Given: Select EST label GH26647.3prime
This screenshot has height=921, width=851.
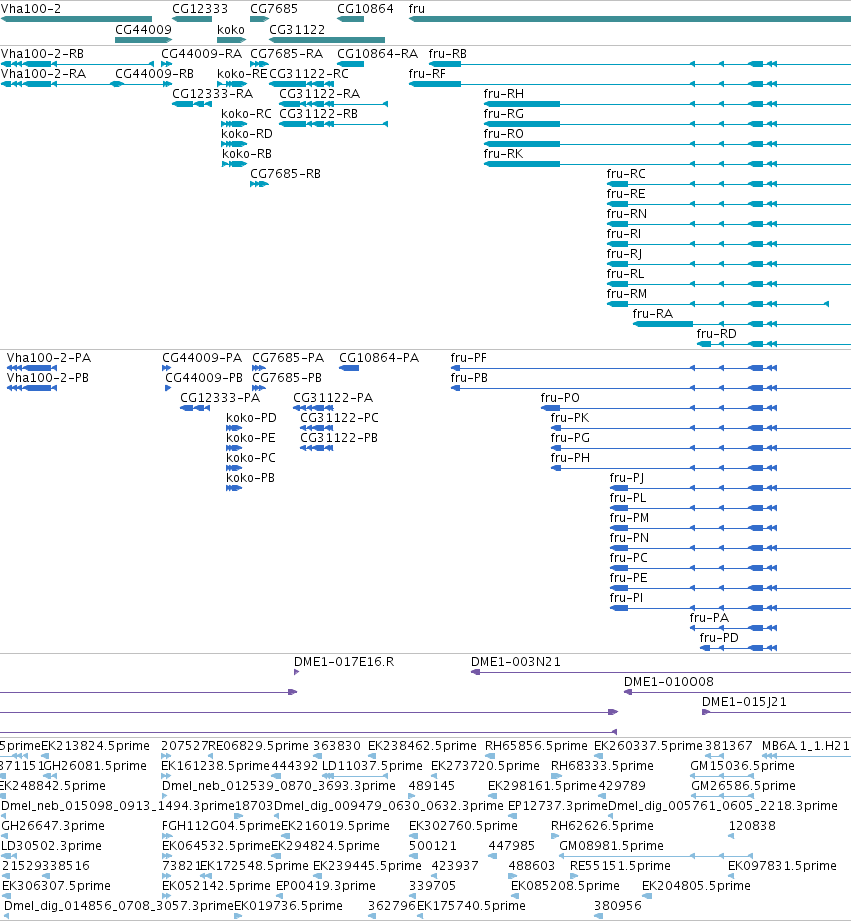Looking at the screenshot, I should click(x=53, y=825).
